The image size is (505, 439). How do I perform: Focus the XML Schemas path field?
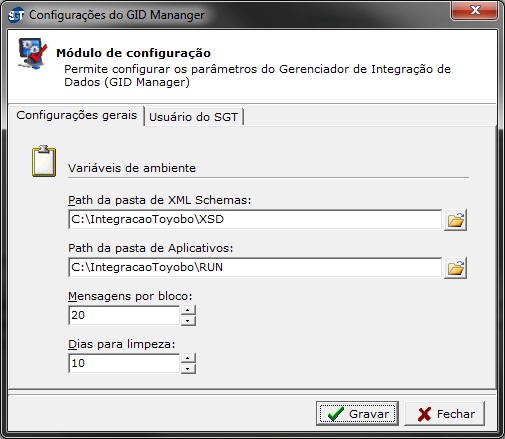[255, 219]
